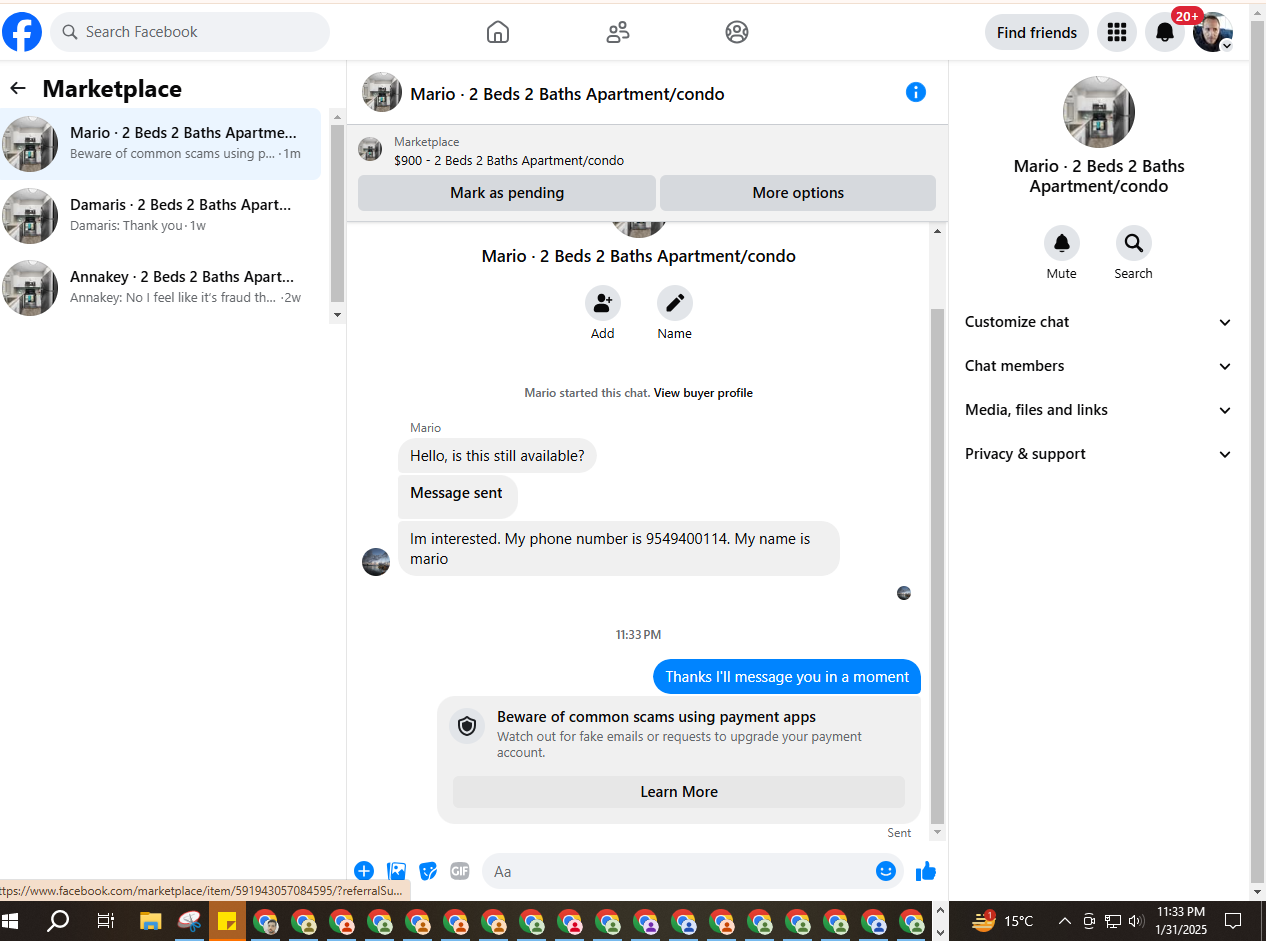Expand Chat members section
The image size is (1266, 941).
point(1098,366)
